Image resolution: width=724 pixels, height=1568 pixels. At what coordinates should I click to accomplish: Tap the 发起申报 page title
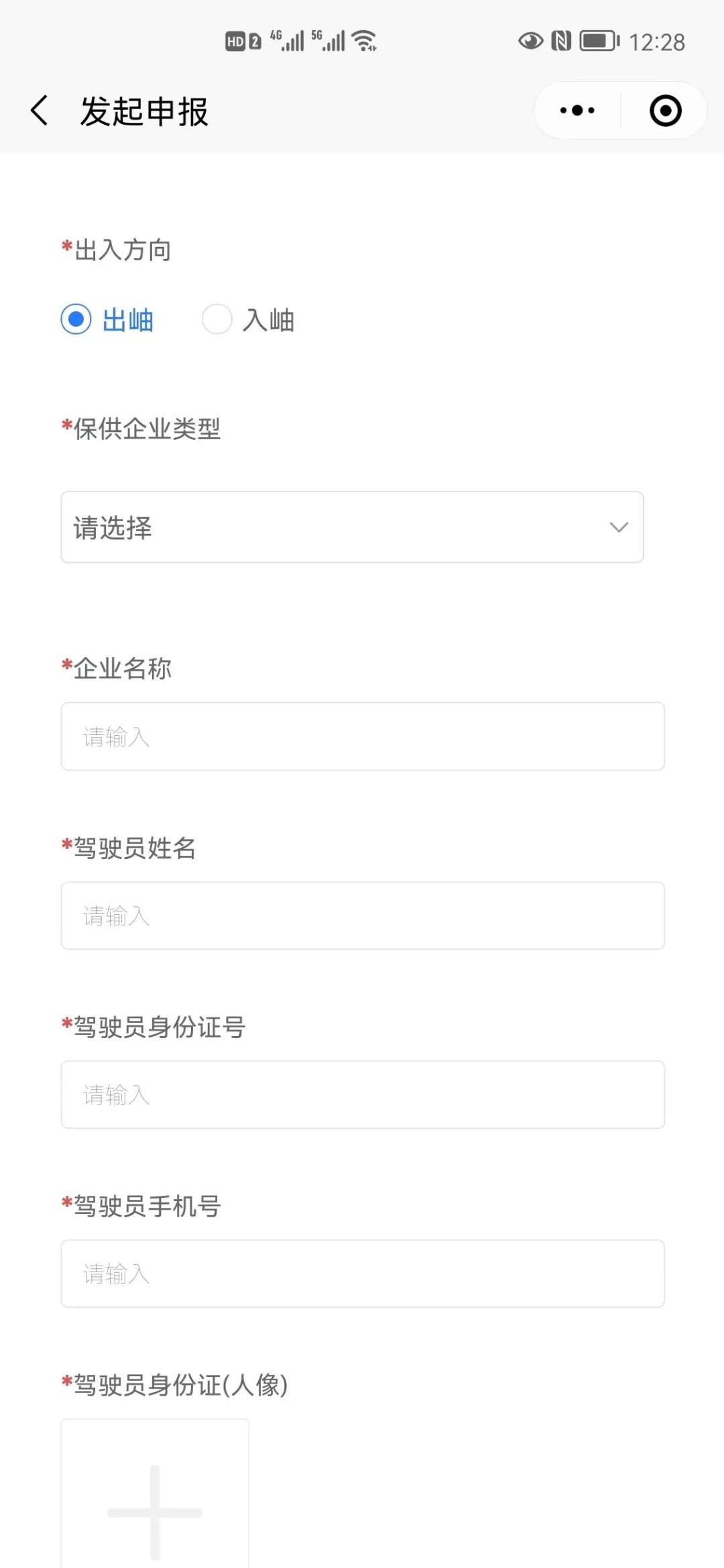(144, 111)
